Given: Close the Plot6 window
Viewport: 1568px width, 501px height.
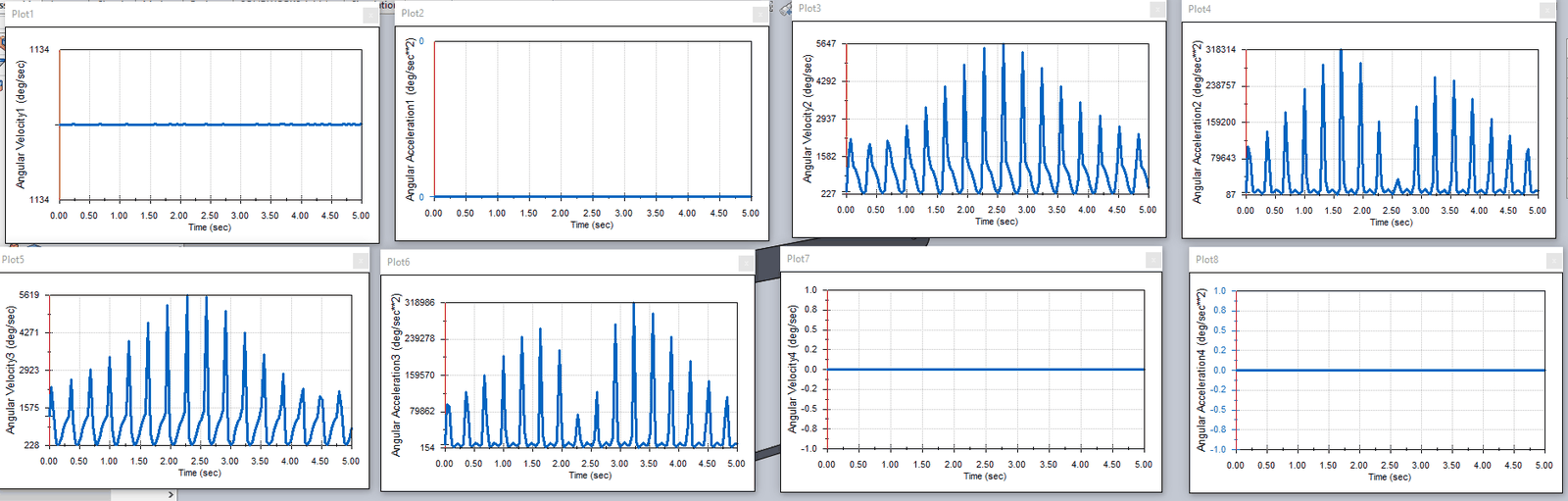Looking at the screenshot, I should [x=746, y=263].
